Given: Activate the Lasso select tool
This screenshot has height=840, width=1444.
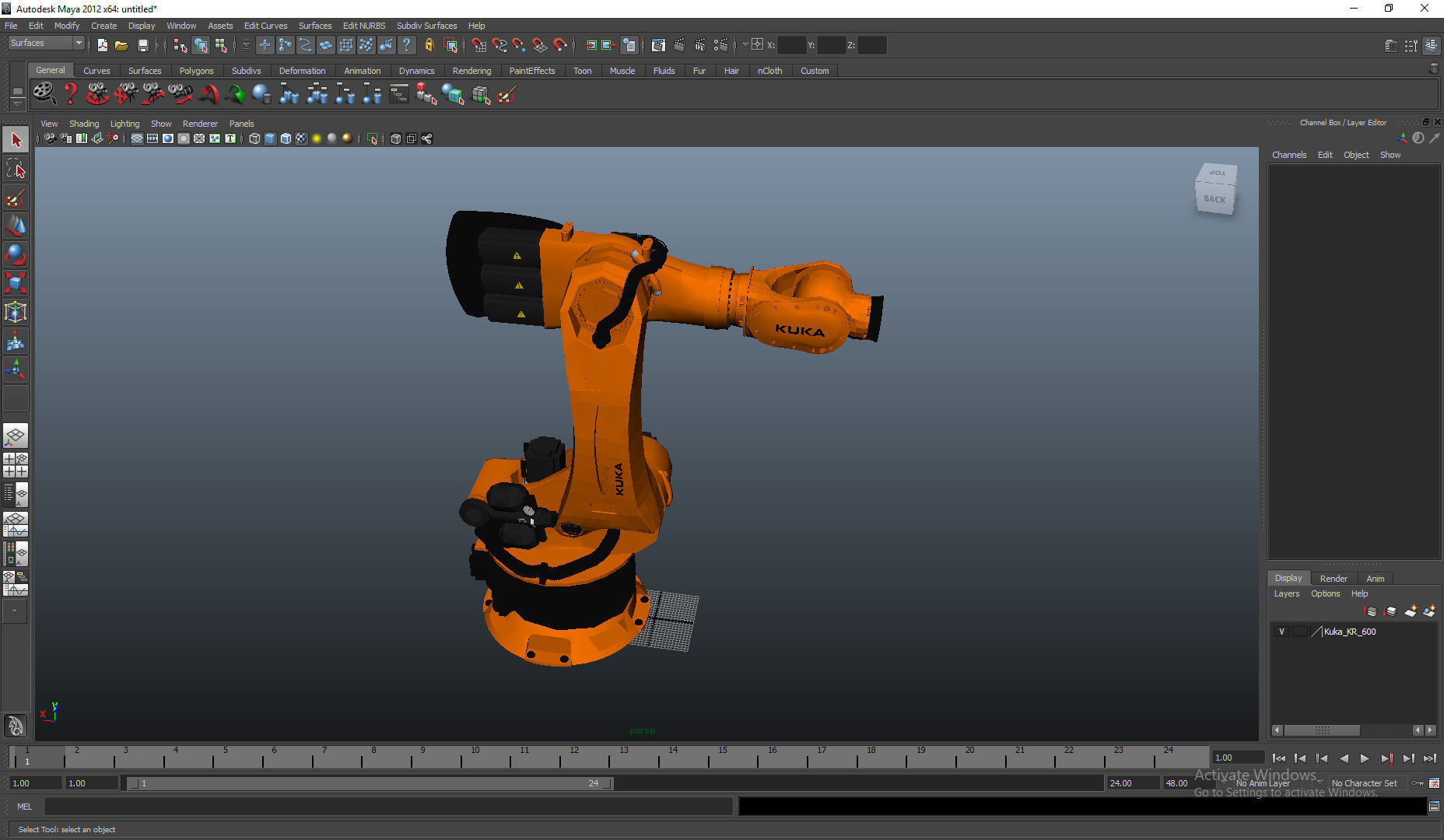Looking at the screenshot, I should (x=16, y=169).
